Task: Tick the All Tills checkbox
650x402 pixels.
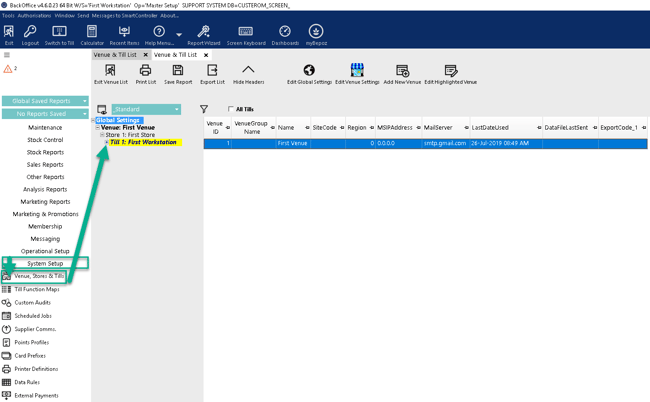Action: coord(231,109)
